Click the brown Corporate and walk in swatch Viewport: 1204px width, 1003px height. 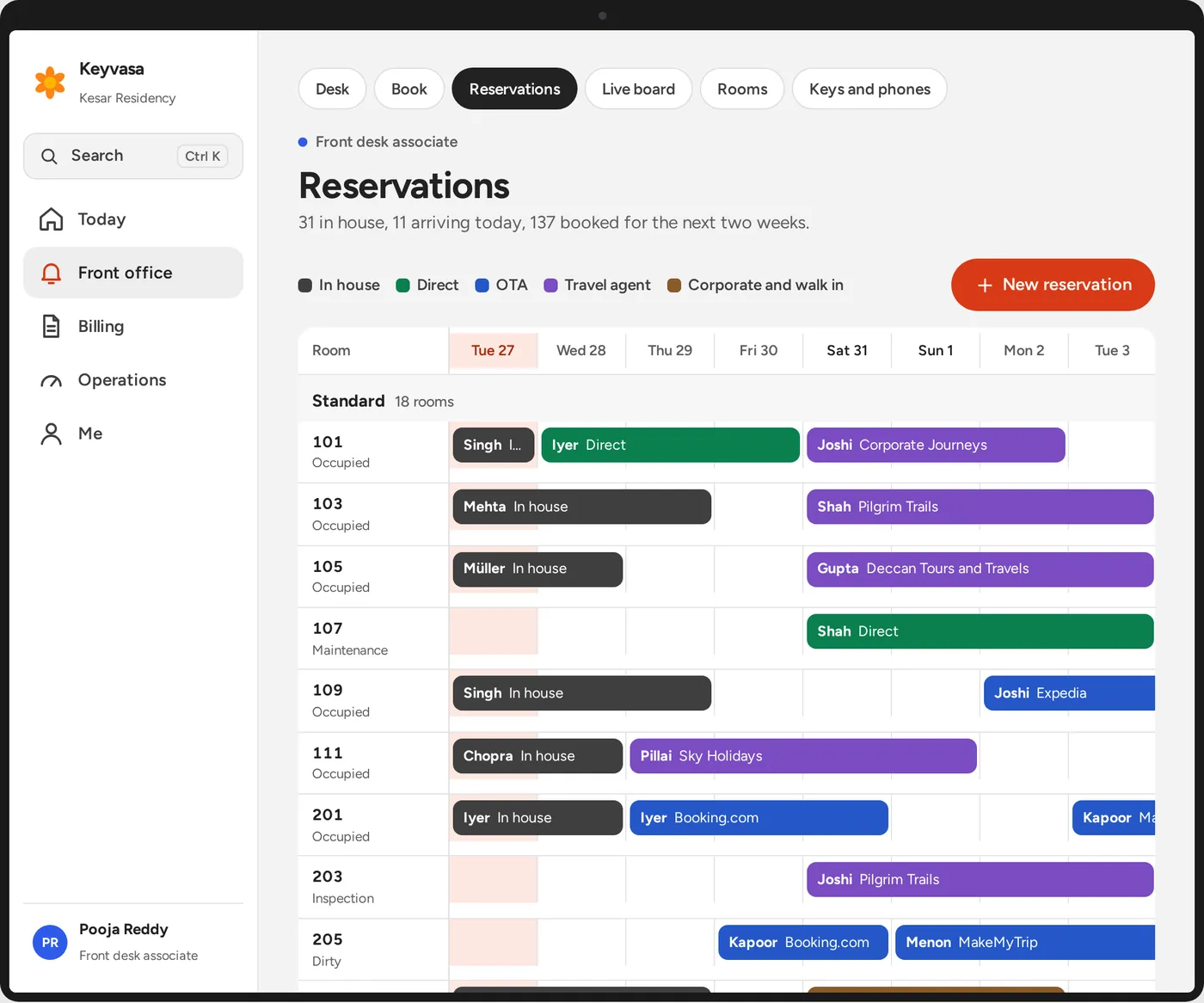[x=674, y=286]
